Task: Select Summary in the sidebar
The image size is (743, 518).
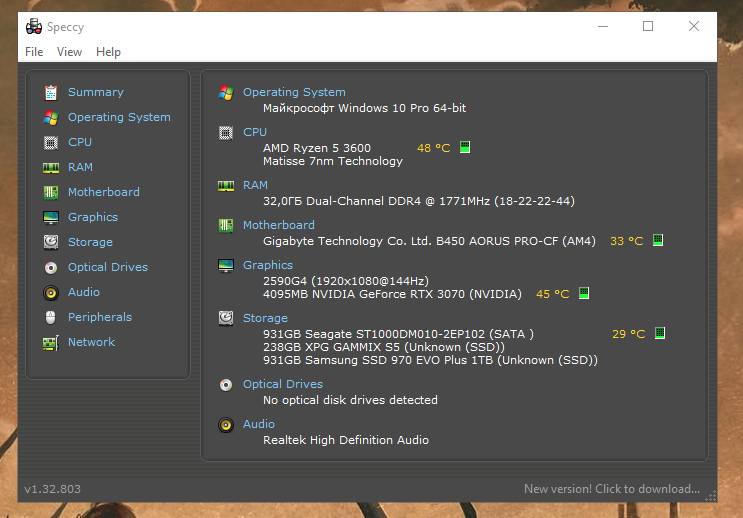Action: pyautogui.click(x=96, y=92)
